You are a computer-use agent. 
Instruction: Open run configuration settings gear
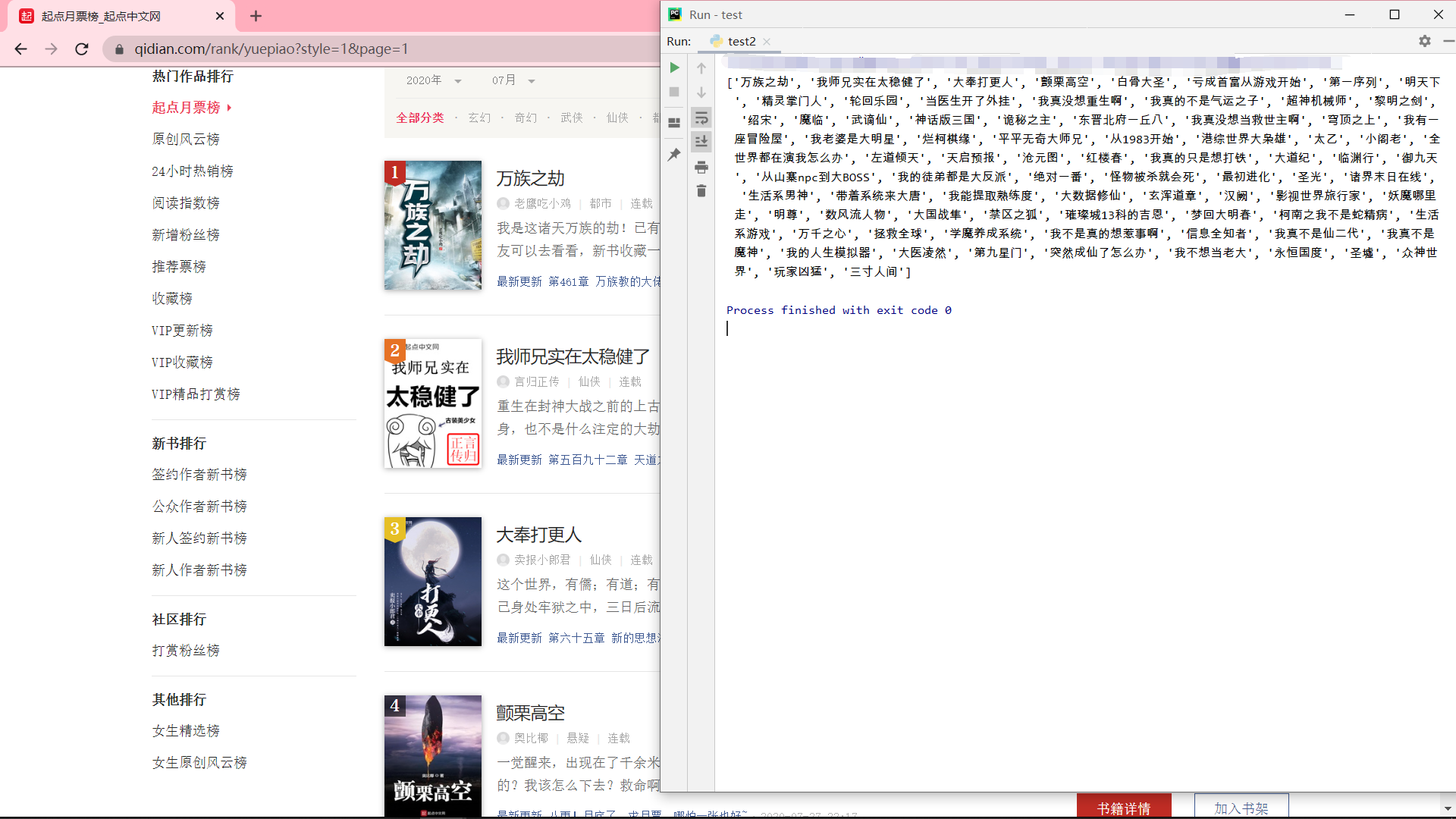[x=1425, y=41]
